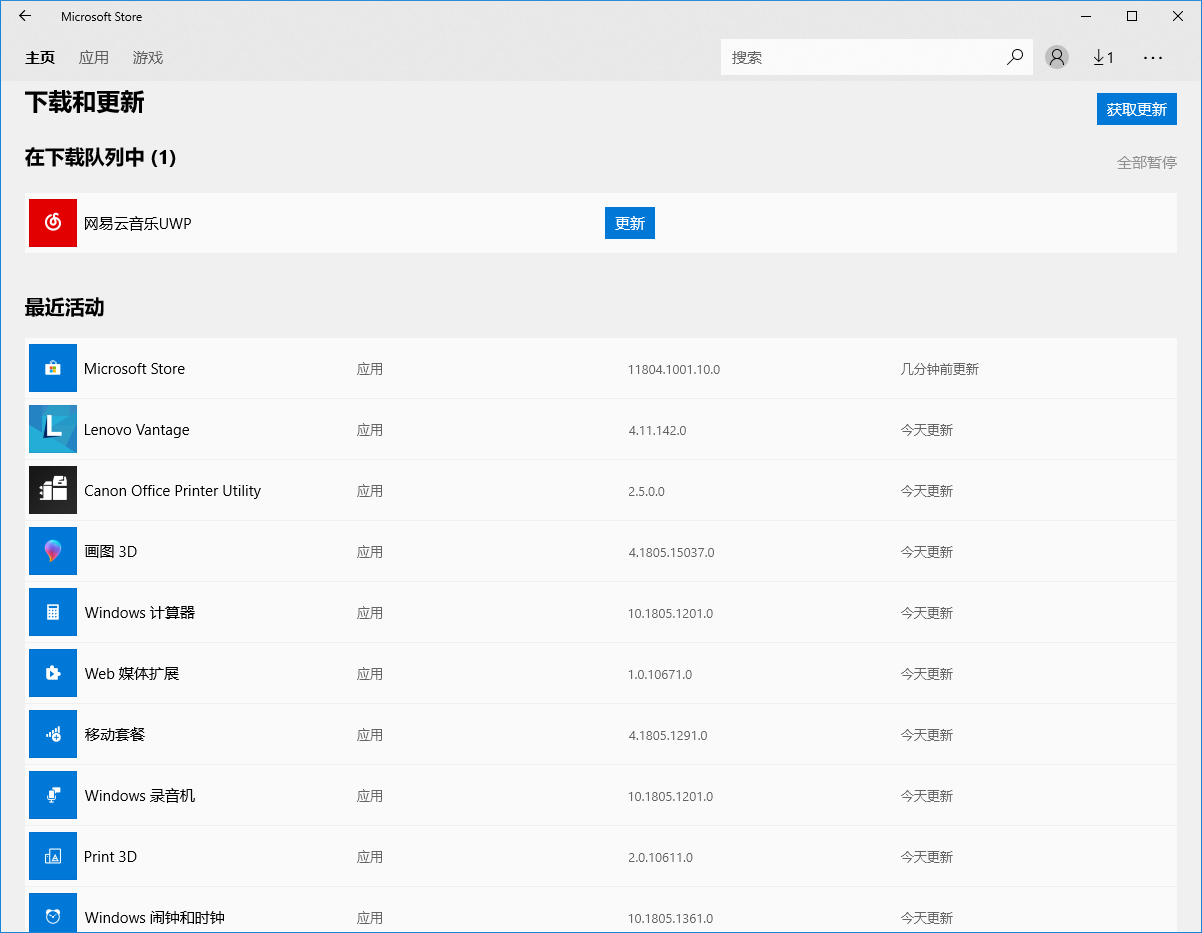Viewport: 1202px width, 933px height.
Task: Open the user account profile icon
Action: pyautogui.click(x=1057, y=57)
